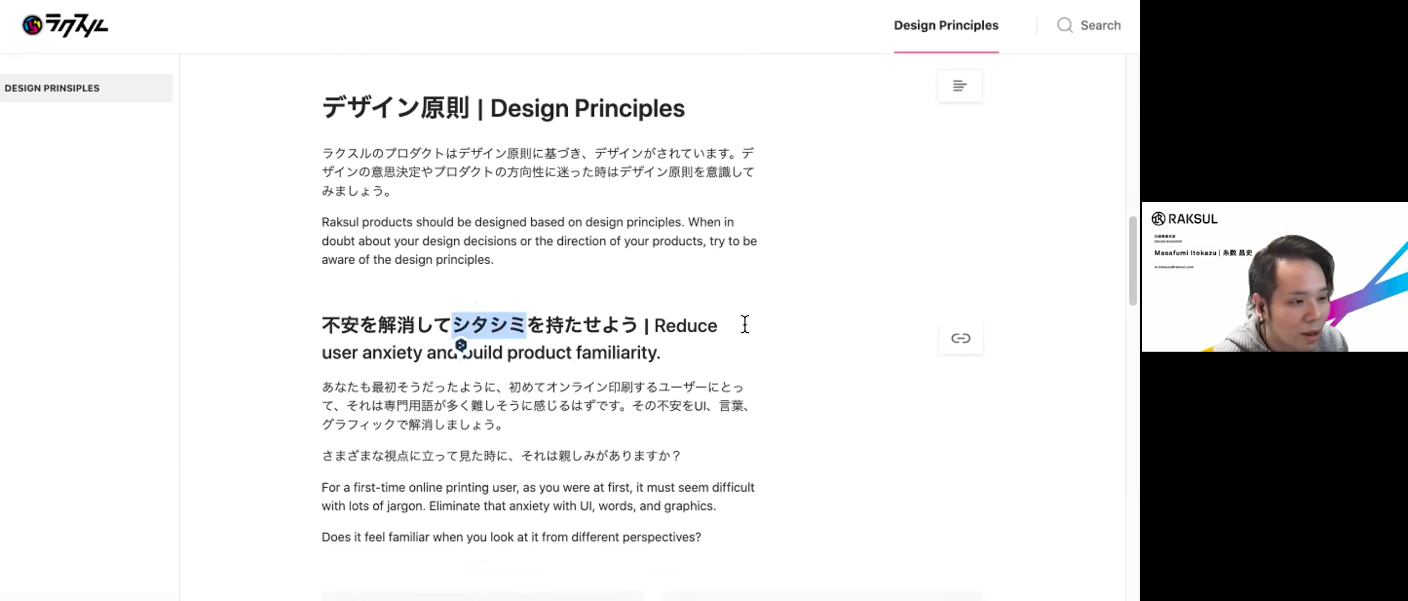The height and width of the screenshot is (601, 1408).
Task: Open the DESIGN PRINSIPLES sidebar item
Action: tap(86, 88)
